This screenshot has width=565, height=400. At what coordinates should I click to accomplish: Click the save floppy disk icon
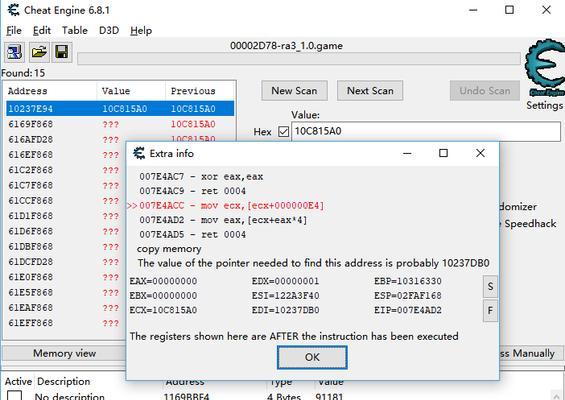pyautogui.click(x=62, y=53)
